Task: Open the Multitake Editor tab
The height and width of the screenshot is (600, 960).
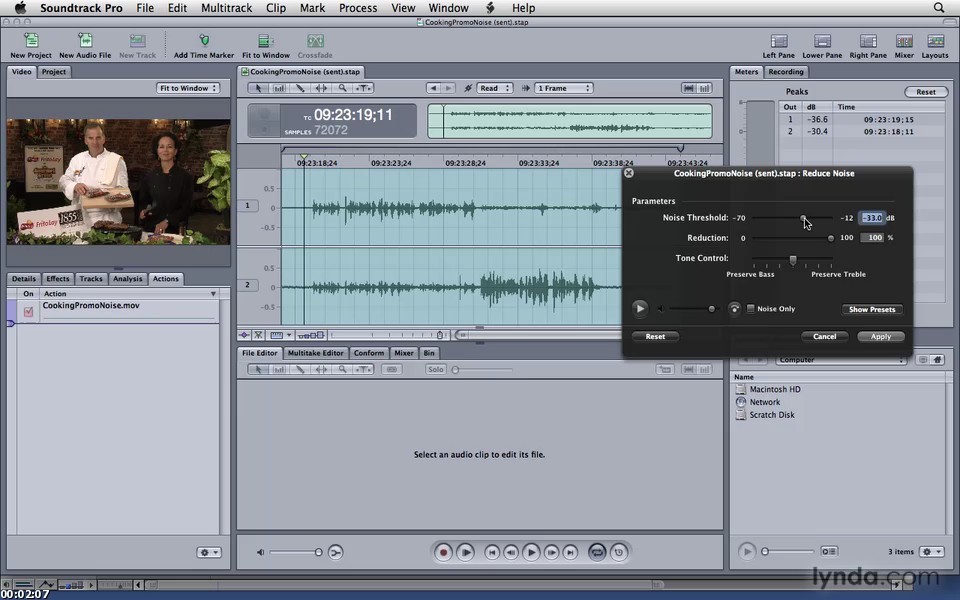Action: pos(315,353)
